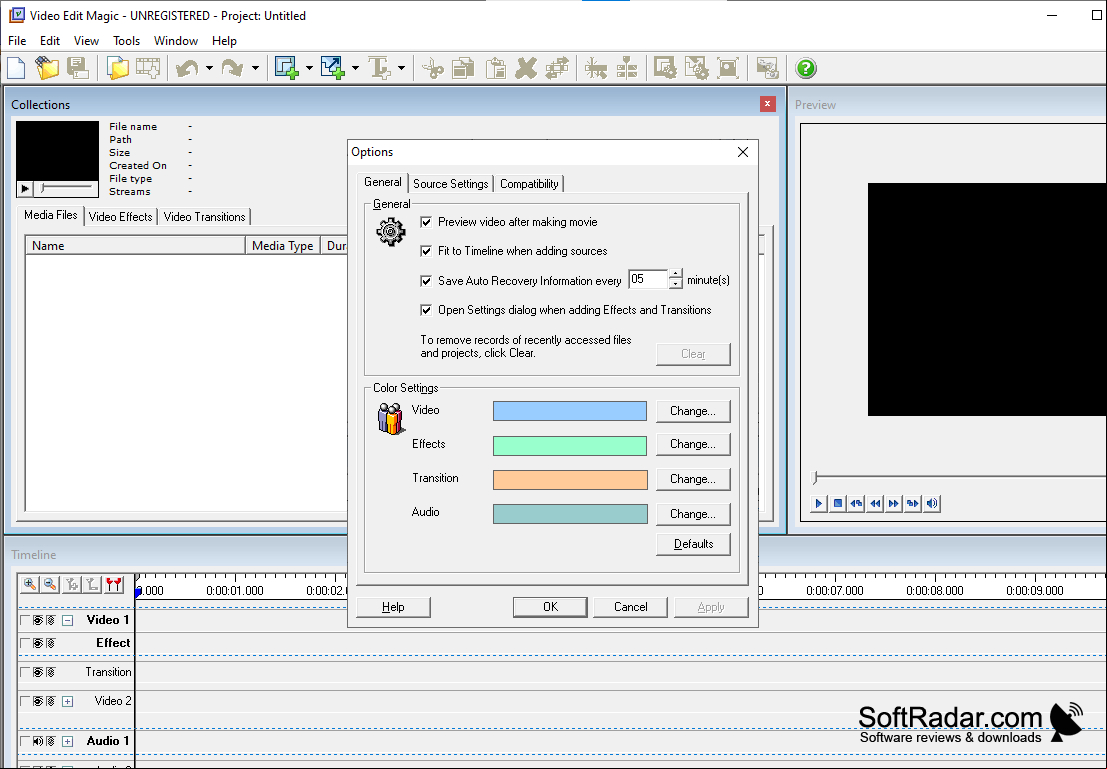Click the Stop button in Preview panel
This screenshot has height=769, width=1107.
click(838, 503)
